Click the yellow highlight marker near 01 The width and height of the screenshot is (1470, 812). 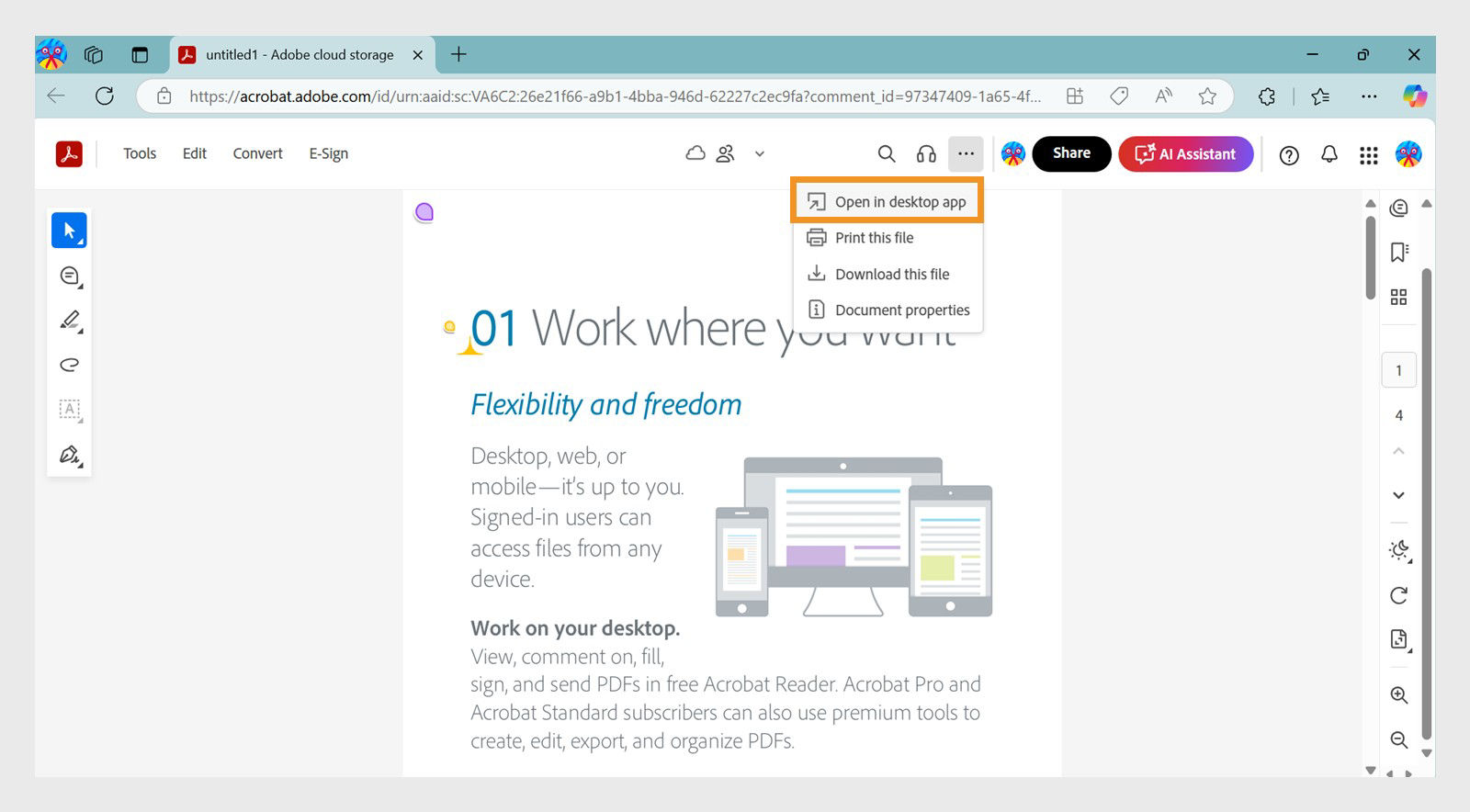(449, 326)
